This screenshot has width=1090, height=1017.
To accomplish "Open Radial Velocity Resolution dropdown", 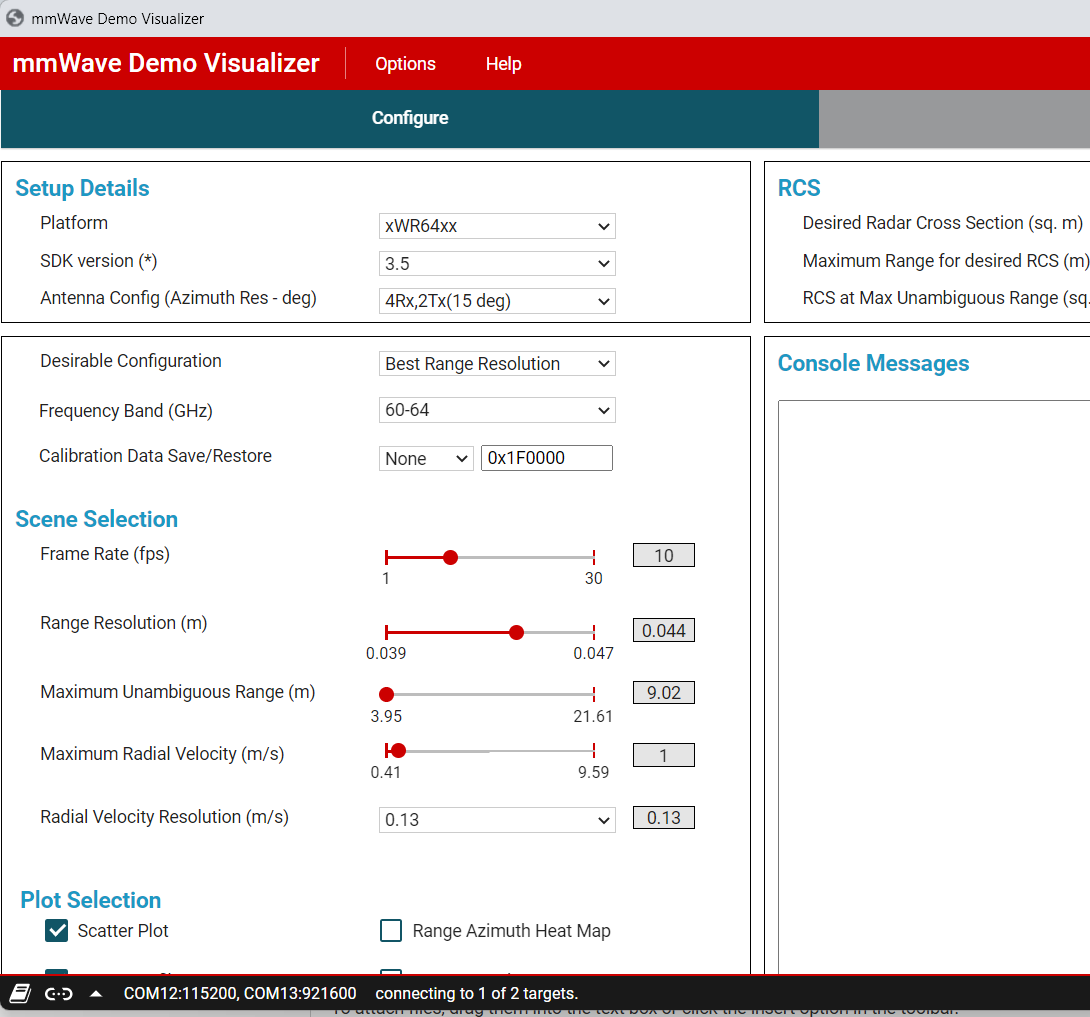I will (x=497, y=820).
